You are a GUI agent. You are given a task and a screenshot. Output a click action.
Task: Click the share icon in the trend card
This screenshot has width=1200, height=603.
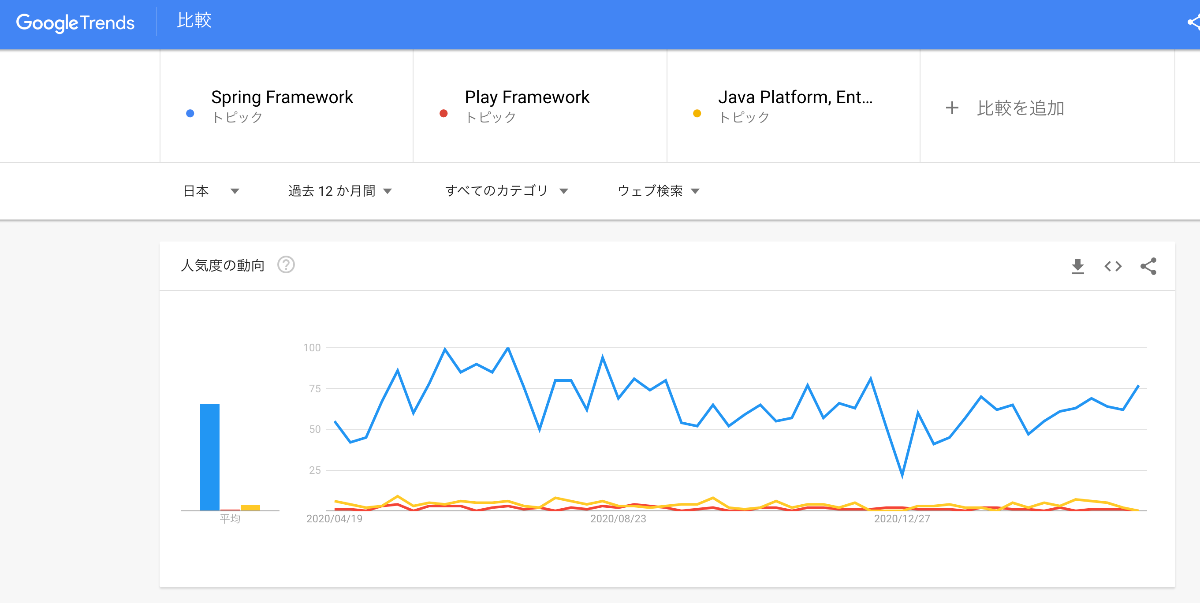pyautogui.click(x=1148, y=266)
